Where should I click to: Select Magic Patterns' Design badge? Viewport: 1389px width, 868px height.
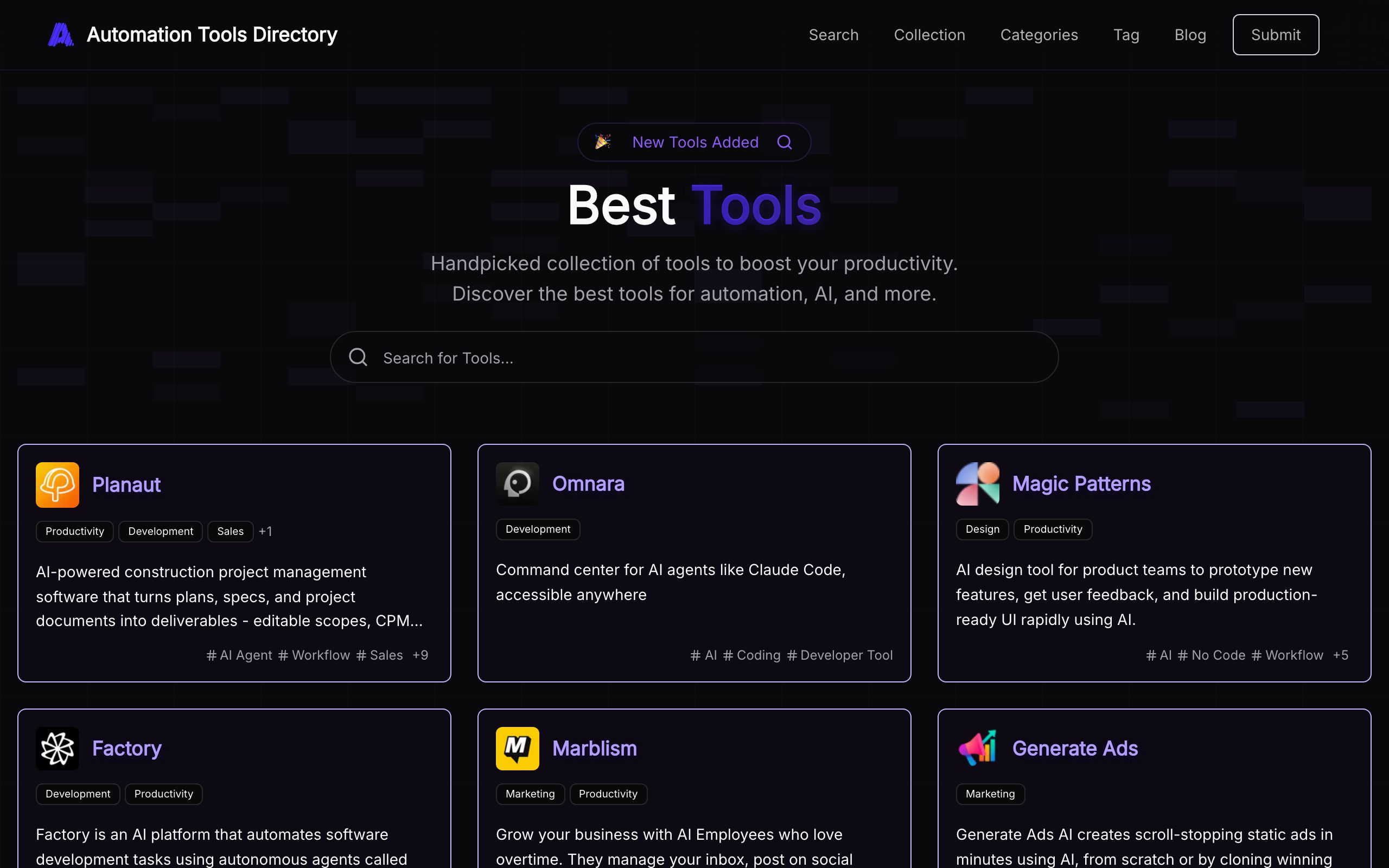982,529
